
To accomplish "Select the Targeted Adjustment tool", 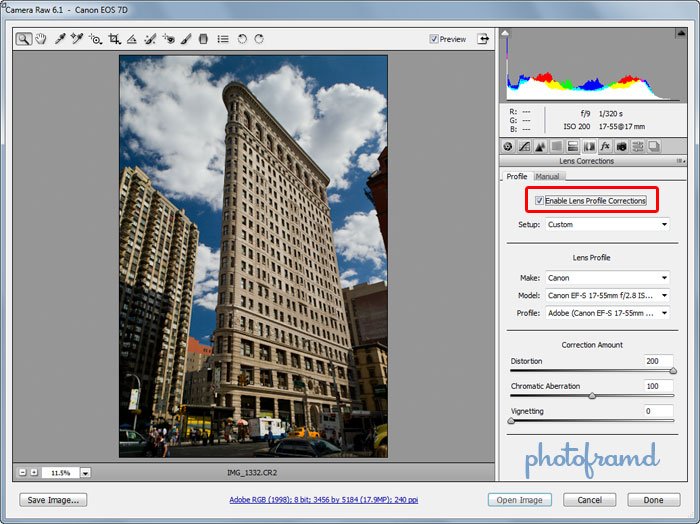I will [x=95, y=39].
